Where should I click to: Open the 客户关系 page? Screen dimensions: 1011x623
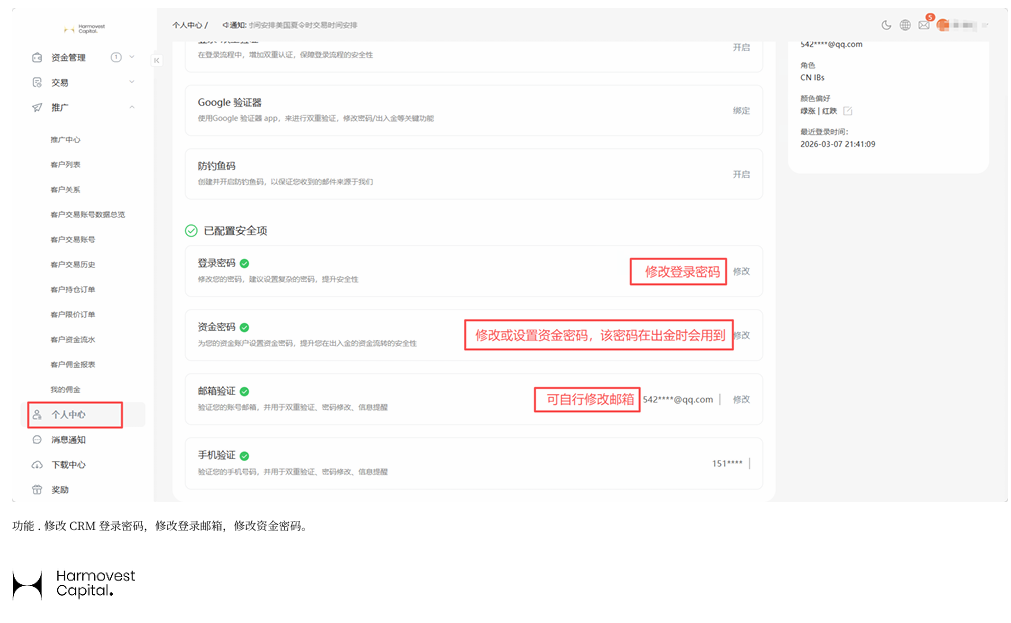[65, 190]
